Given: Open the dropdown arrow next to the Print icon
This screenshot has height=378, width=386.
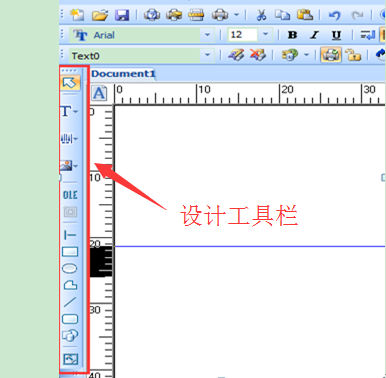Looking at the screenshot, I should click(236, 15).
